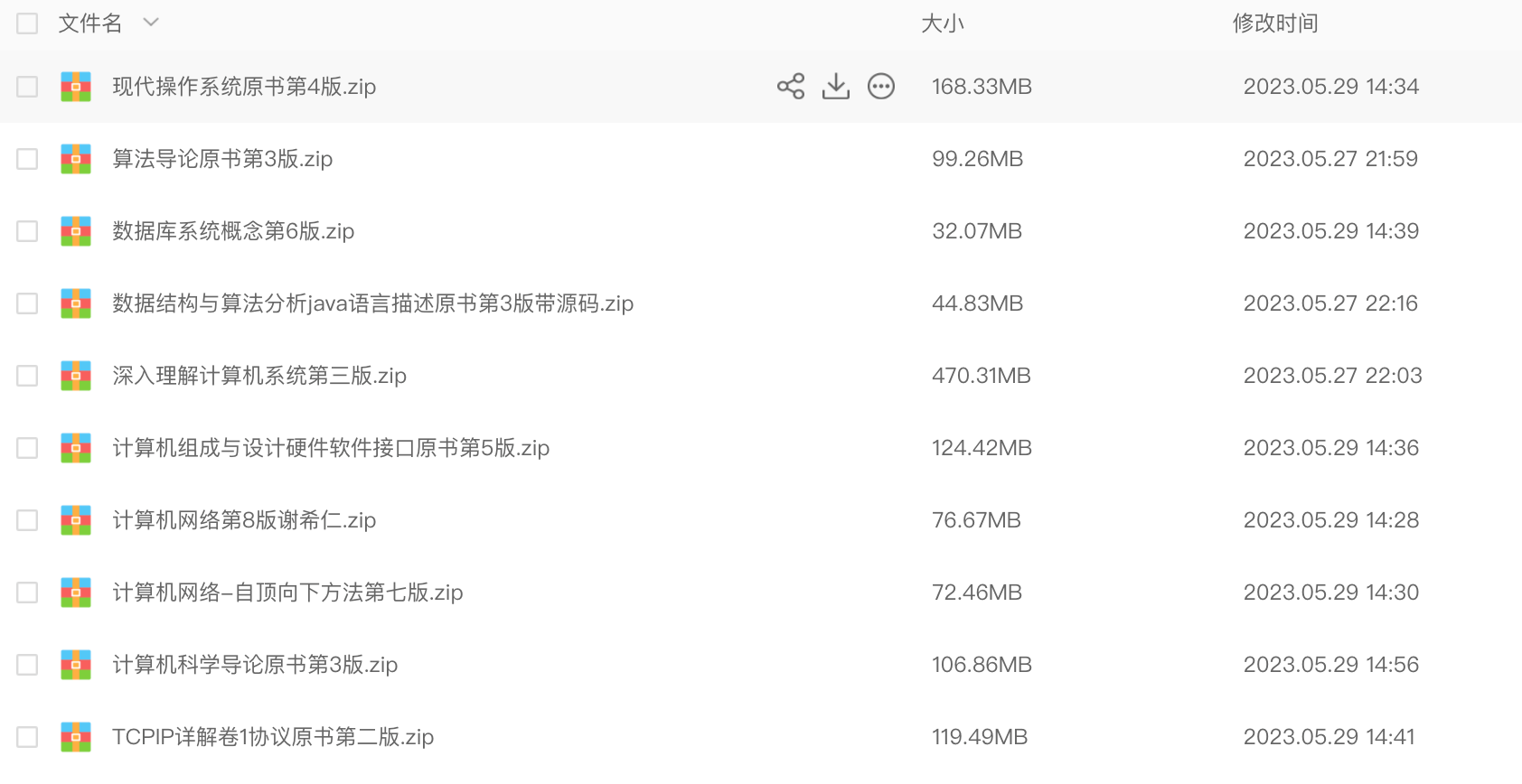Select checkbox for 计算机科学导论原书第3版.zip

pyautogui.click(x=27, y=665)
